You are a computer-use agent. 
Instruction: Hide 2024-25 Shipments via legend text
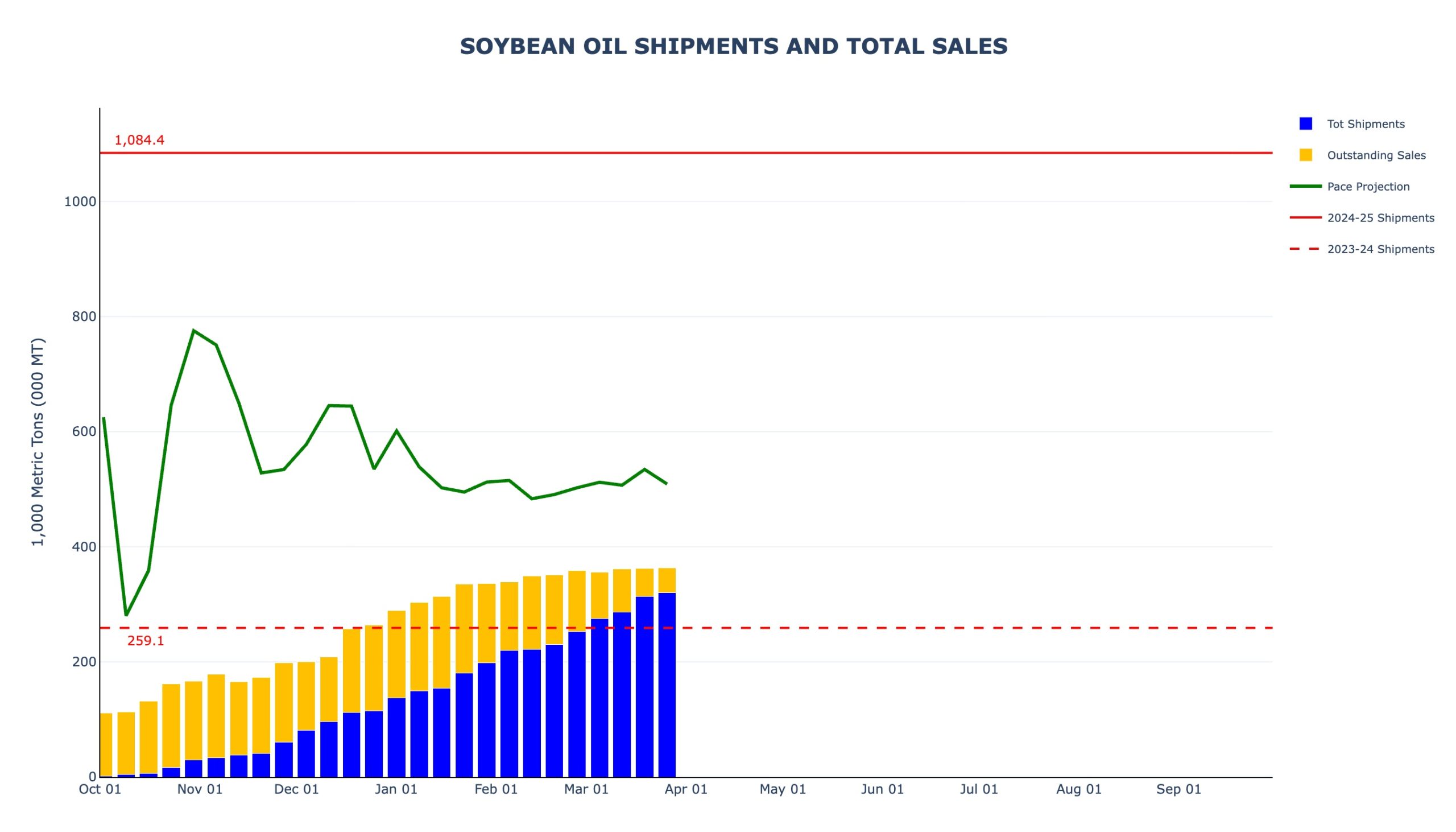tap(1380, 218)
